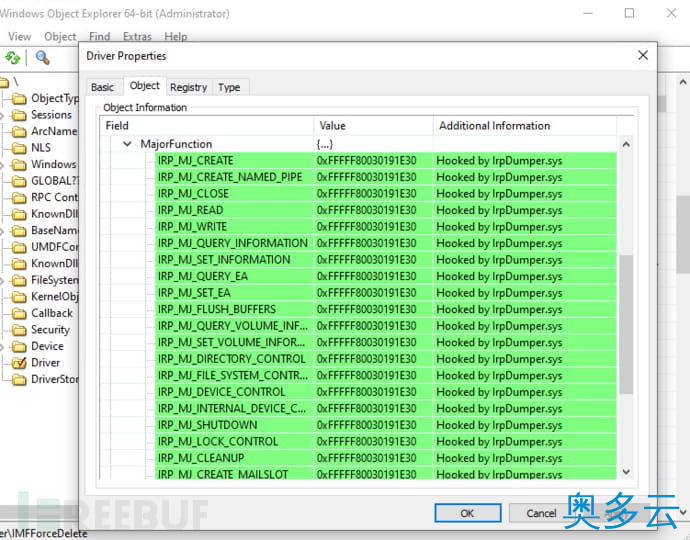Select the root backslash folder icon
690x540 pixels.
[x=4, y=82]
